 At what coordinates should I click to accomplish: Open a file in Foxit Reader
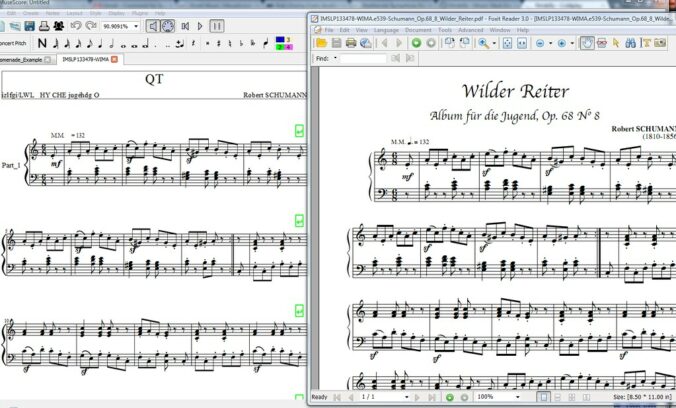click(x=321, y=43)
